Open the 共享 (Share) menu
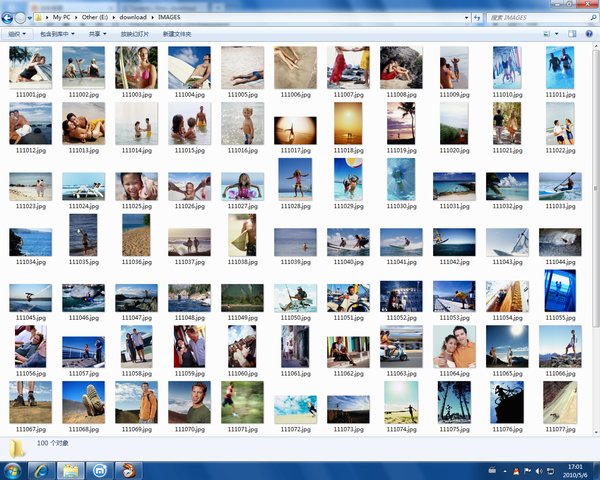This screenshot has width=600, height=480. coord(98,34)
